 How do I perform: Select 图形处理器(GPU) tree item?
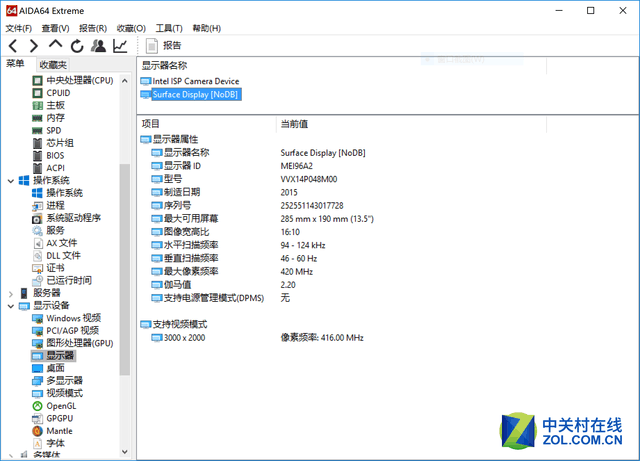73,343
